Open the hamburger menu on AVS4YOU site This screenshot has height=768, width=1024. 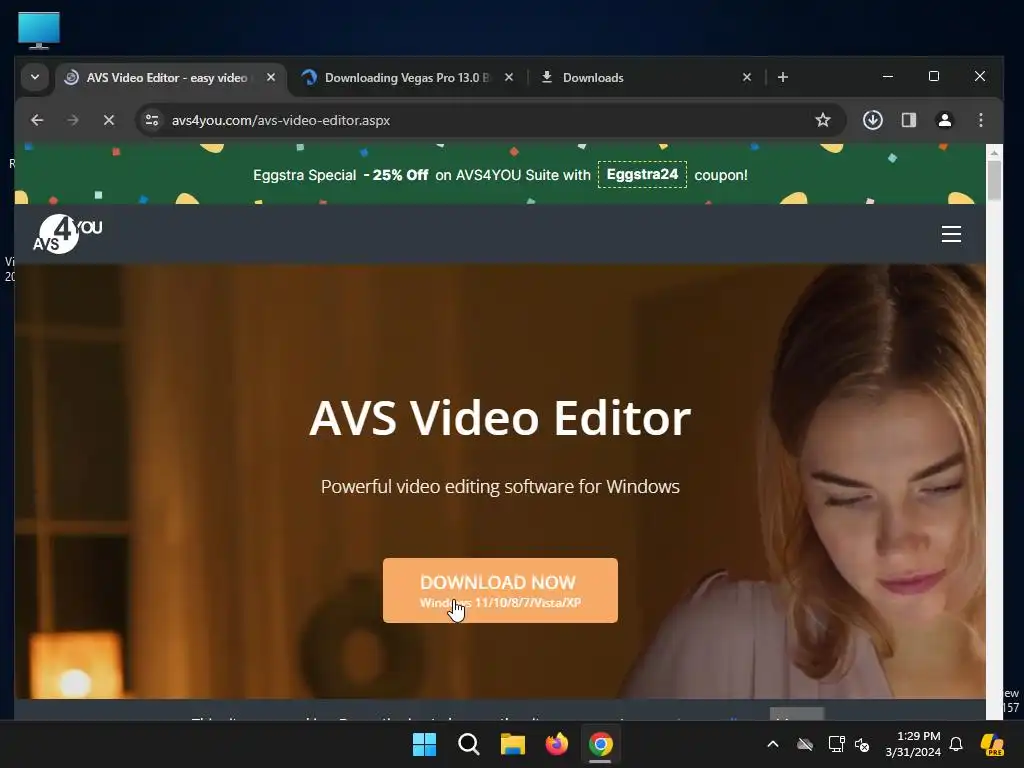pyautogui.click(x=951, y=234)
